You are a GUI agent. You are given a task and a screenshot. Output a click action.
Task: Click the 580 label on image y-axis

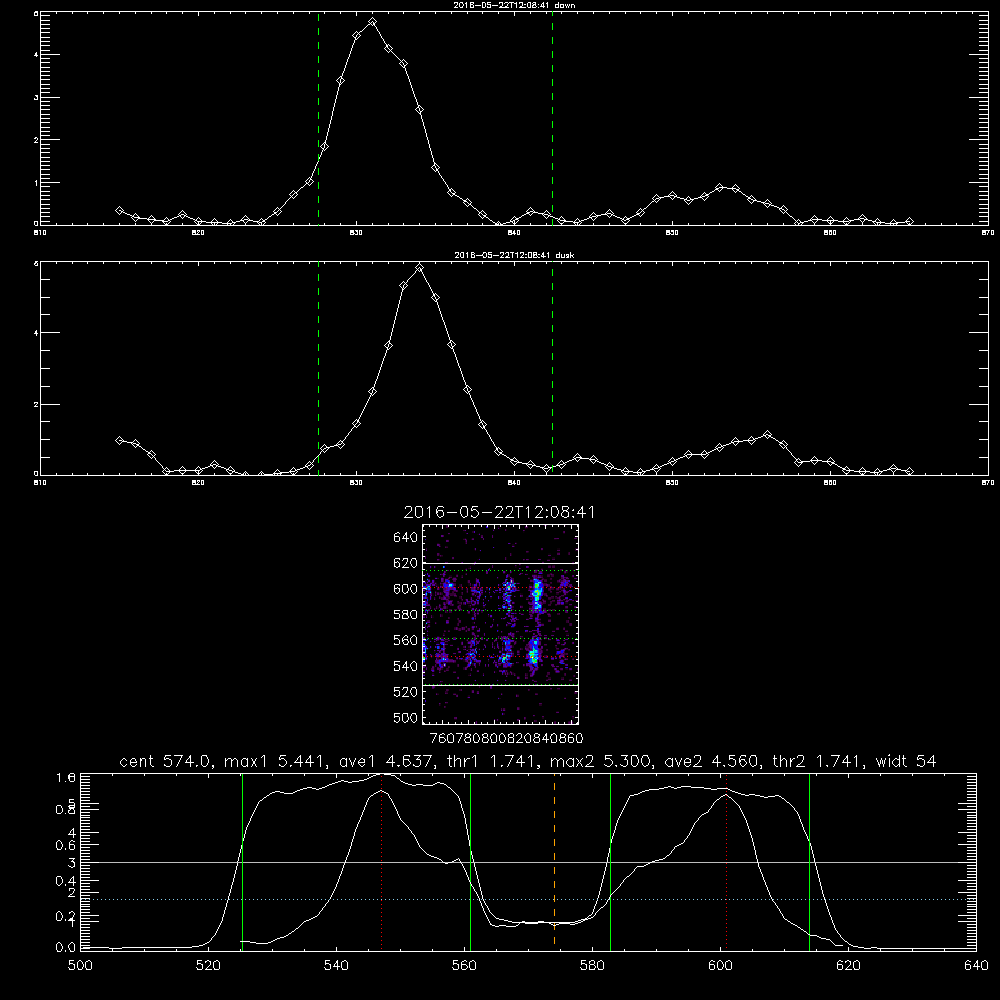click(x=405, y=615)
